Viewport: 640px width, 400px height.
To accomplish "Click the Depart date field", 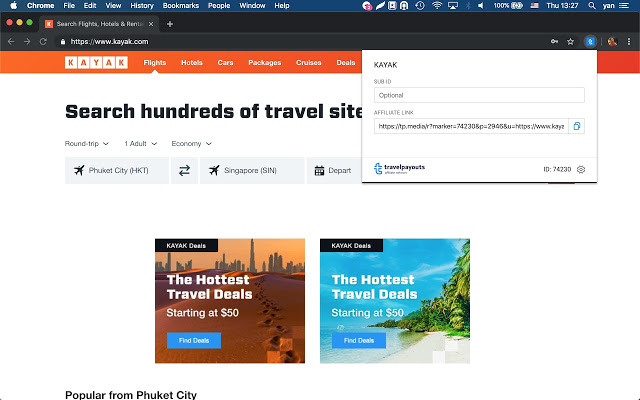I will pyautogui.click(x=334, y=170).
